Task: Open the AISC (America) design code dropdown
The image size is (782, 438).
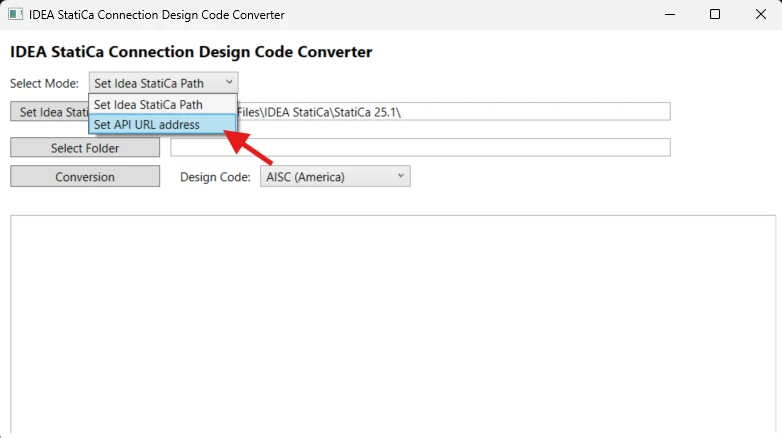Action: point(335,177)
